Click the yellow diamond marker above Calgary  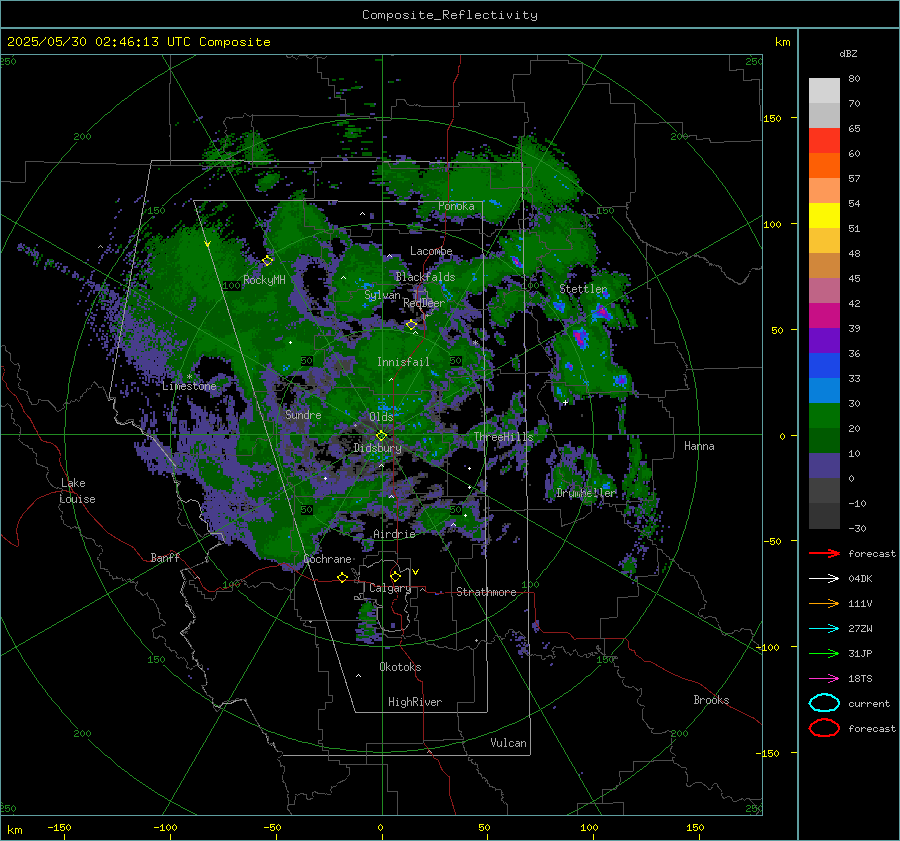[x=395, y=576]
